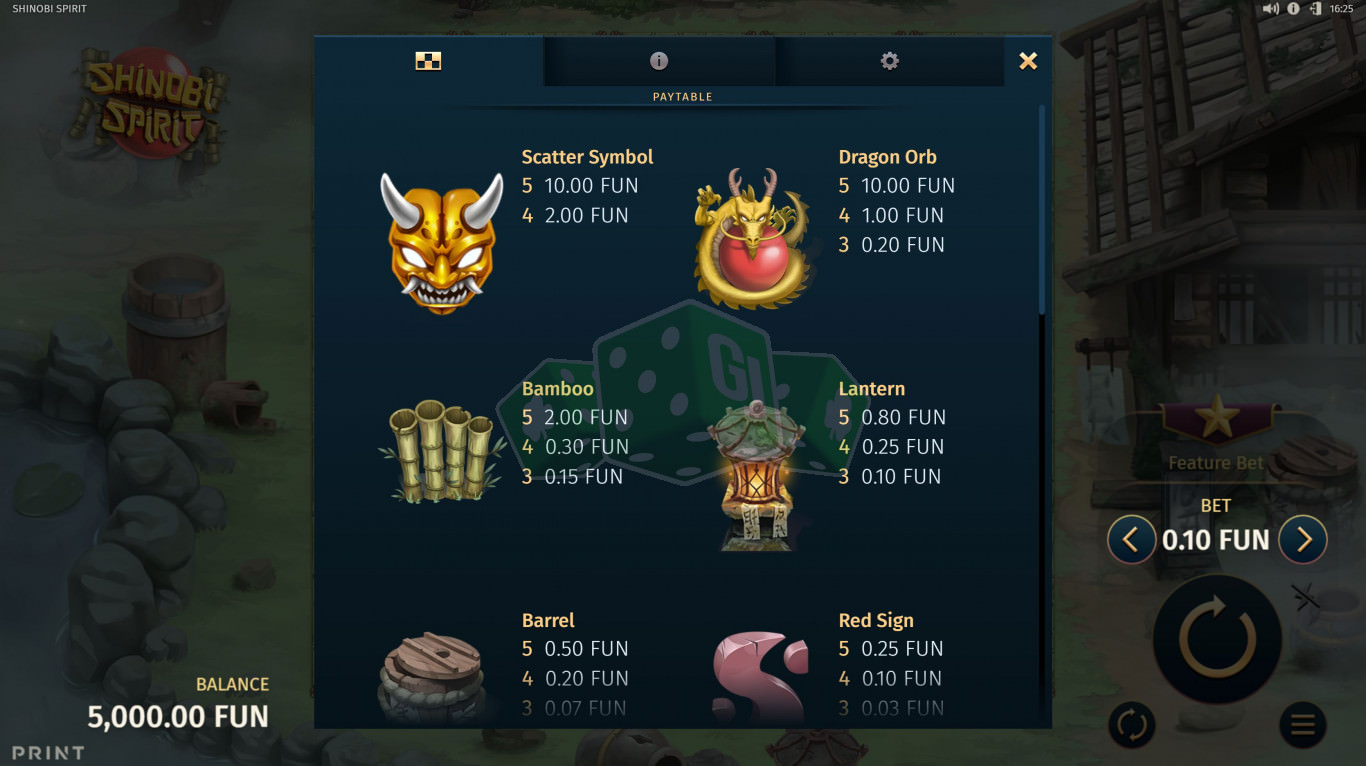The height and width of the screenshot is (766, 1366).
Task: Increase bet with right arrow
Action: point(1303,540)
